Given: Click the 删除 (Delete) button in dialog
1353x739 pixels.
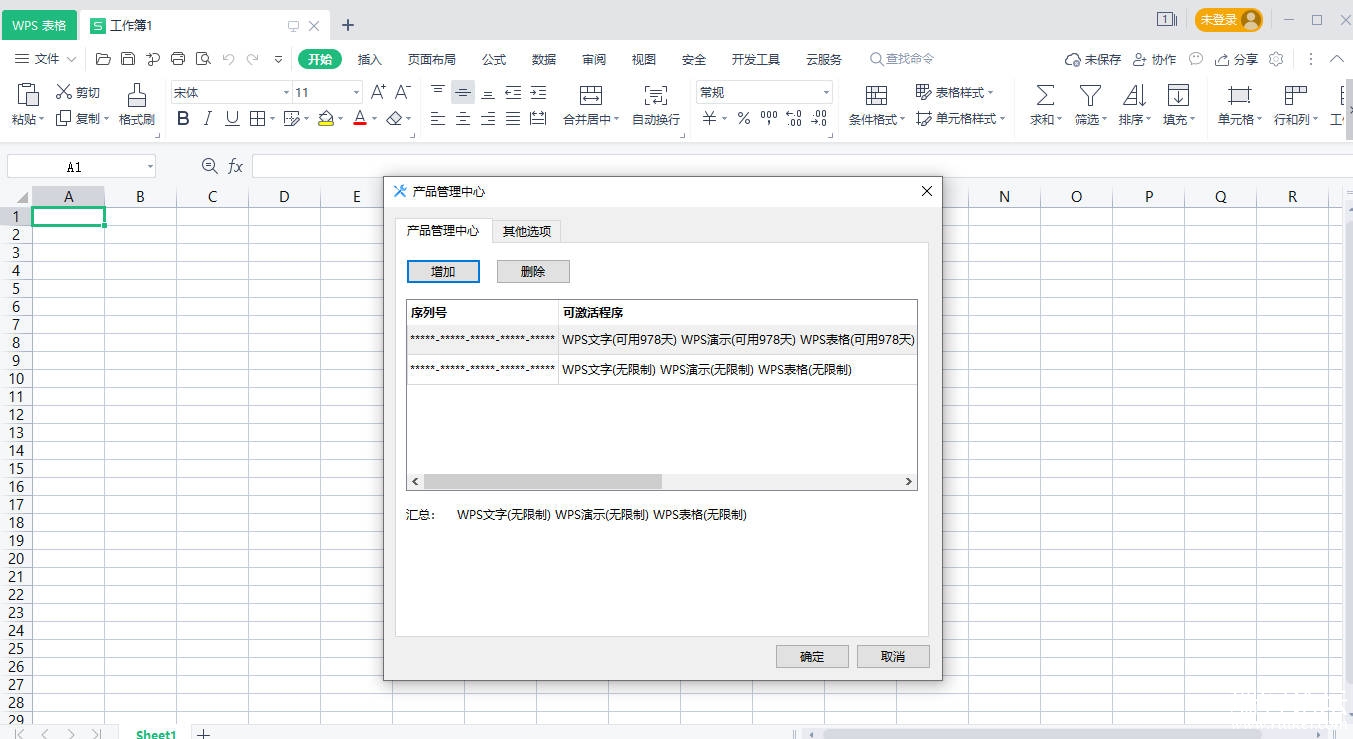Looking at the screenshot, I should 533,271.
